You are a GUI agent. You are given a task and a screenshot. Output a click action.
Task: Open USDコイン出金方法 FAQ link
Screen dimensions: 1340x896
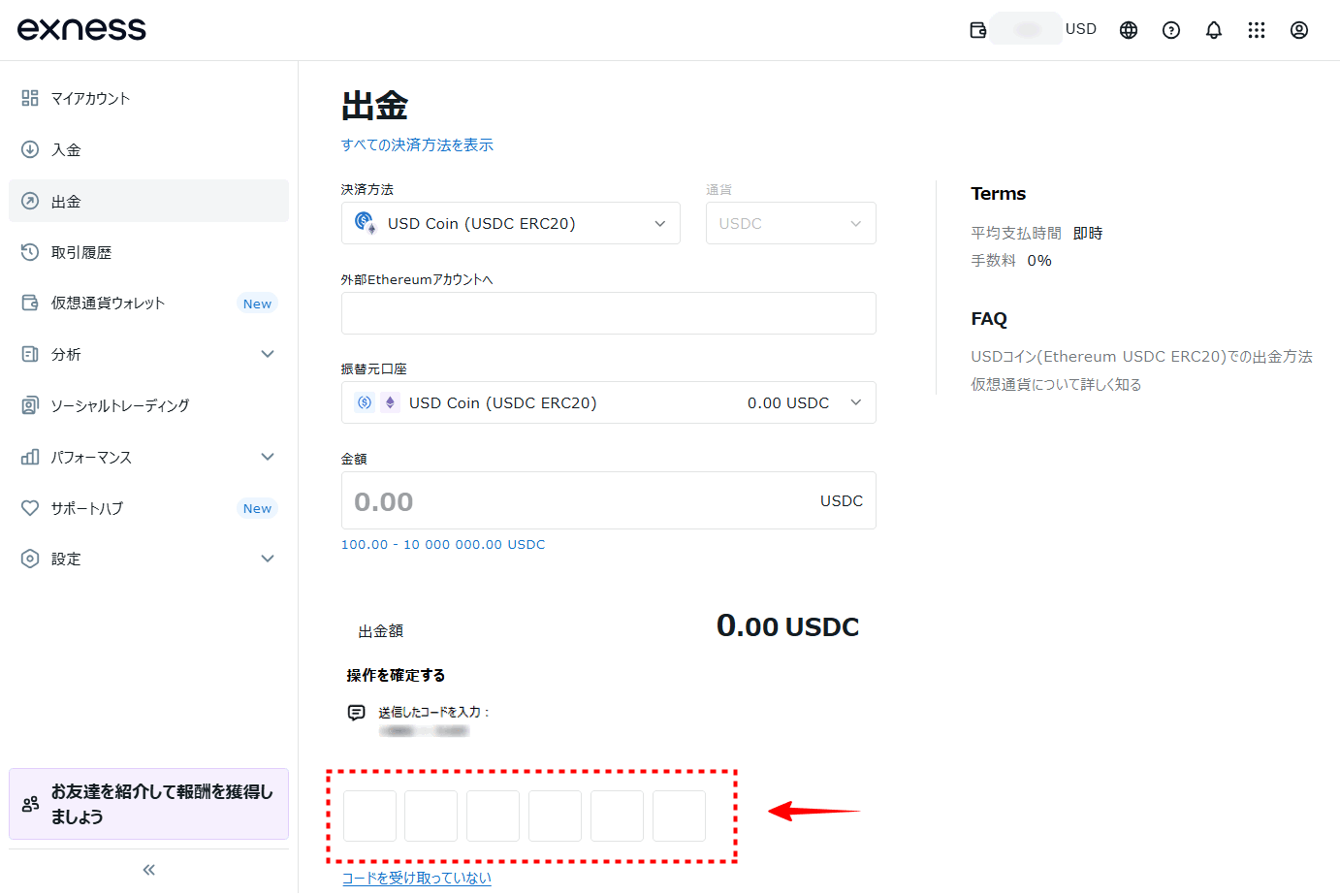point(1141,357)
